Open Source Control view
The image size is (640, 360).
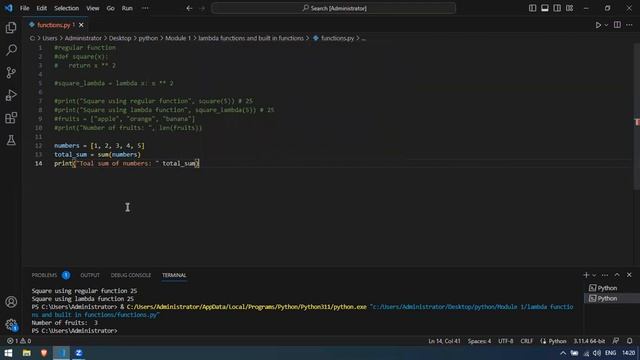tap(11, 73)
